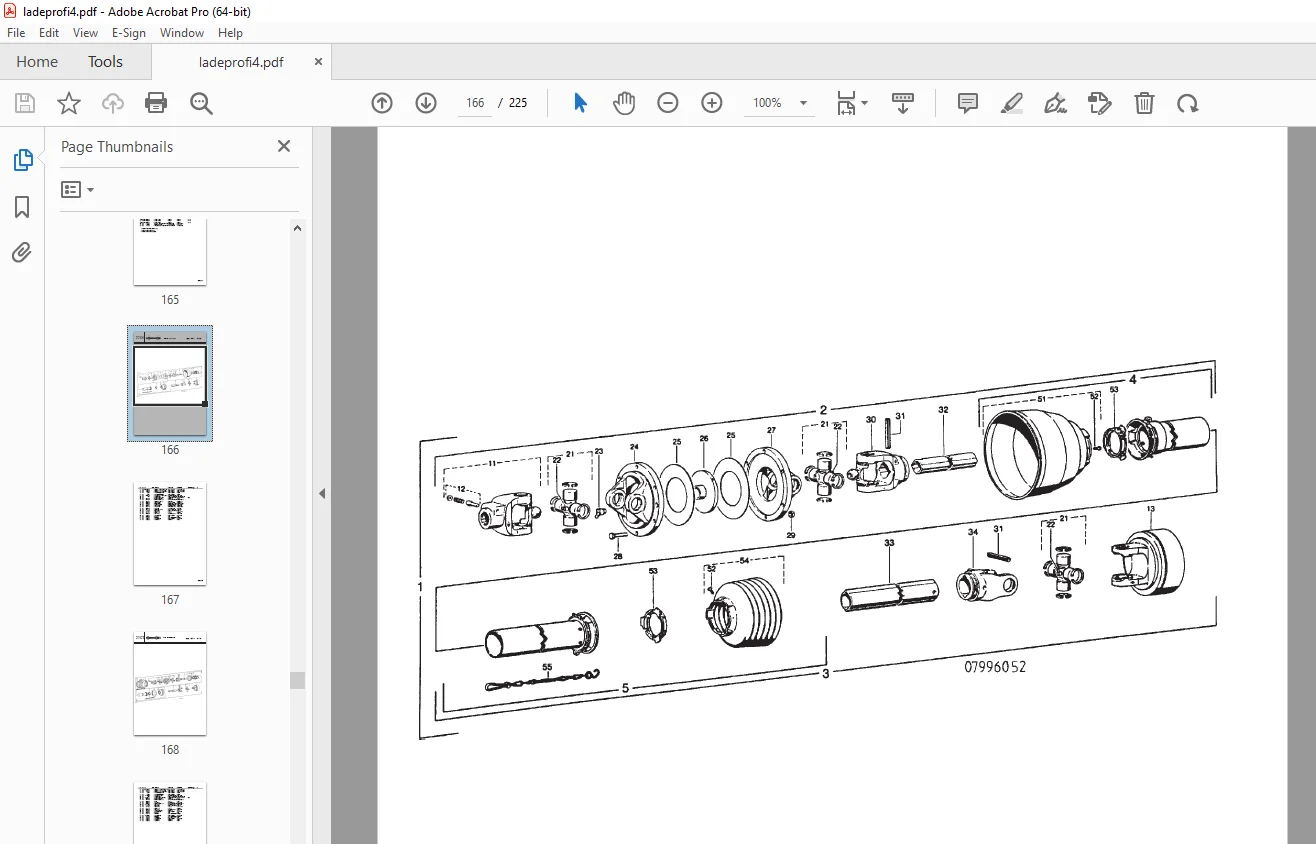Viewport: 1316px width, 844px height.
Task: Go to the next page arrow
Action: coord(426,103)
